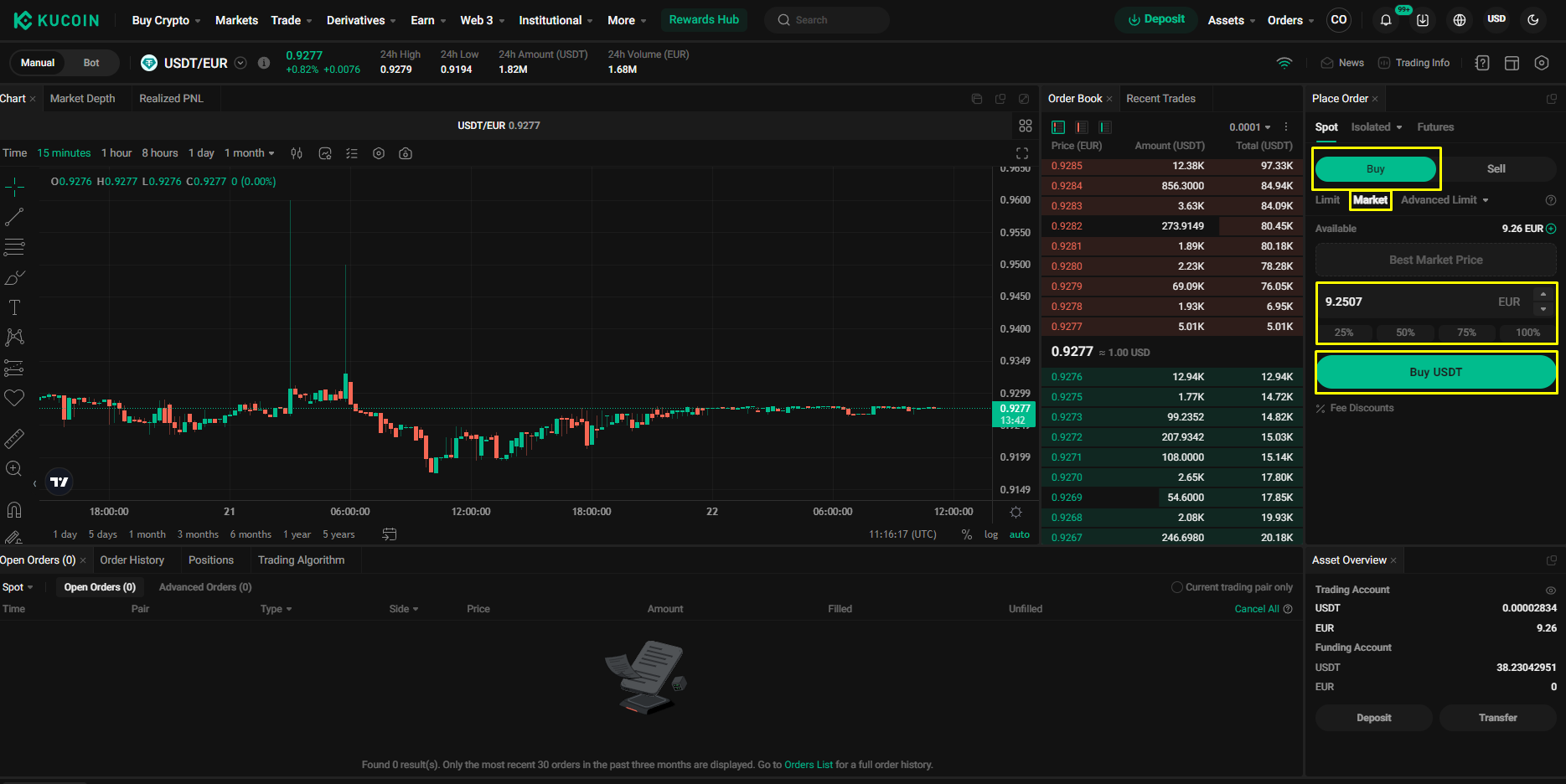The image size is (1566, 784).
Task: Take chart snapshot with camera icon
Action: pyautogui.click(x=406, y=153)
